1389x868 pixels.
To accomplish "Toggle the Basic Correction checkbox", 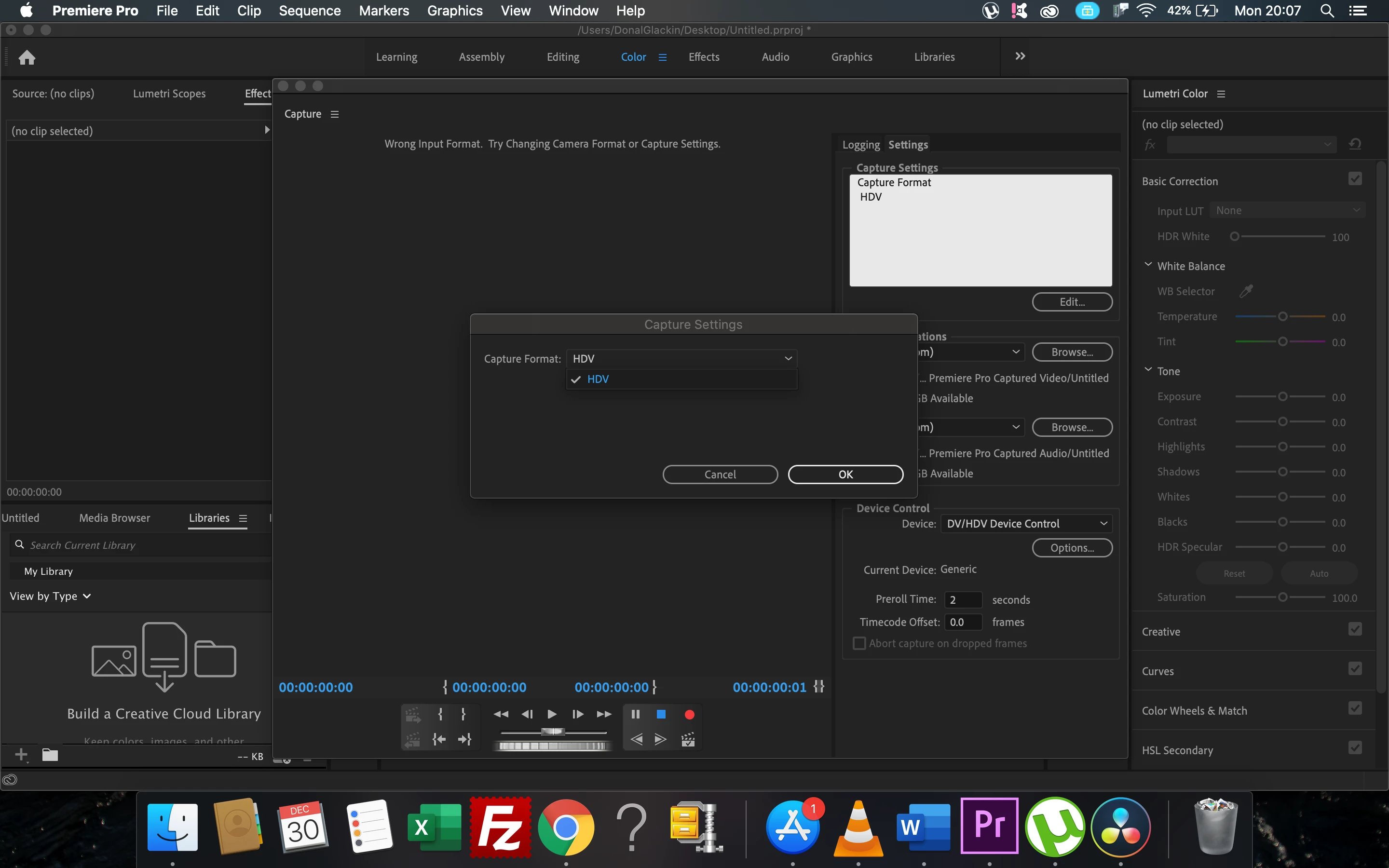I will coord(1355,179).
